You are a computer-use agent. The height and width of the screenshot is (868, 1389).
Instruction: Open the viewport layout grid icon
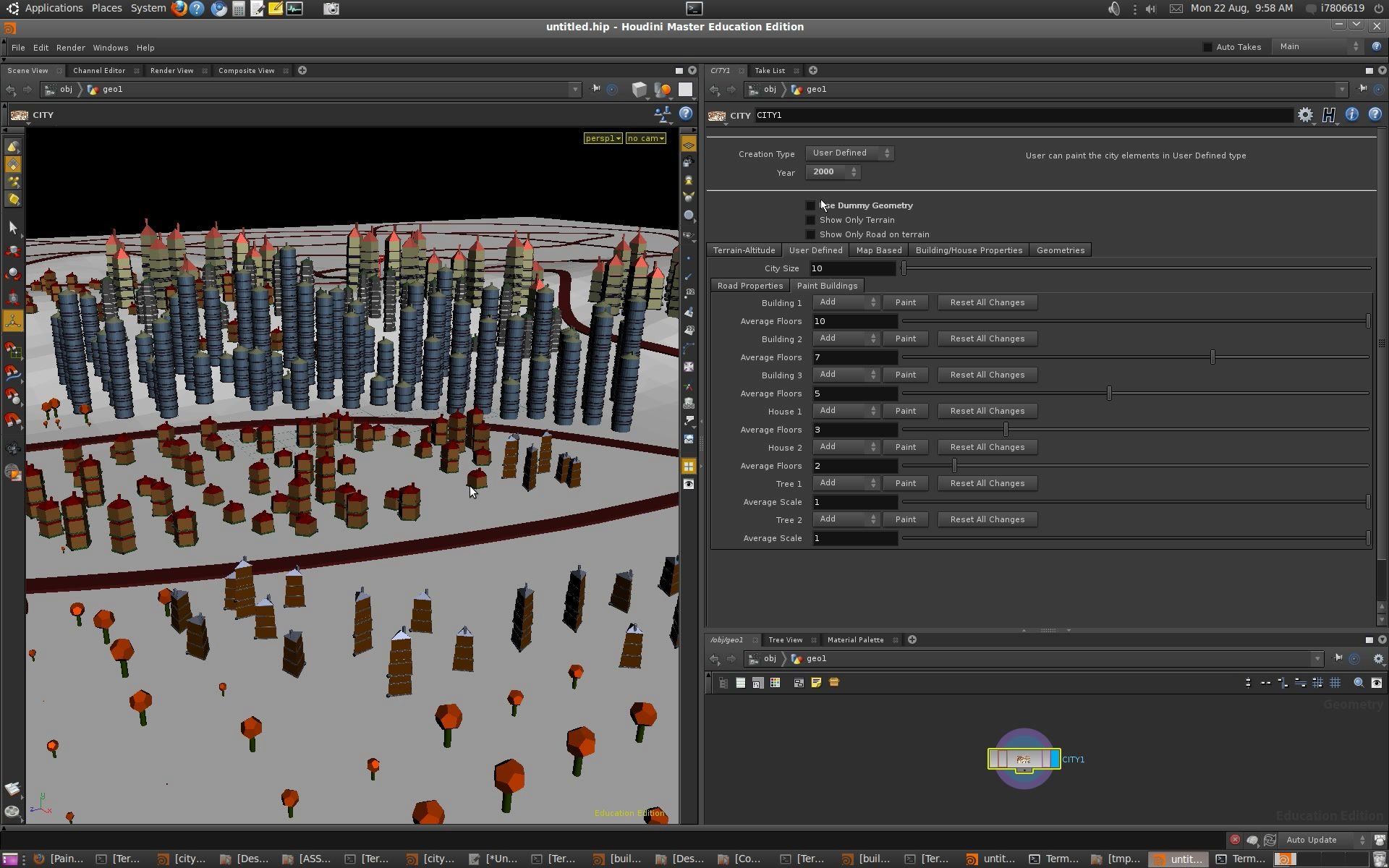pyautogui.click(x=689, y=467)
